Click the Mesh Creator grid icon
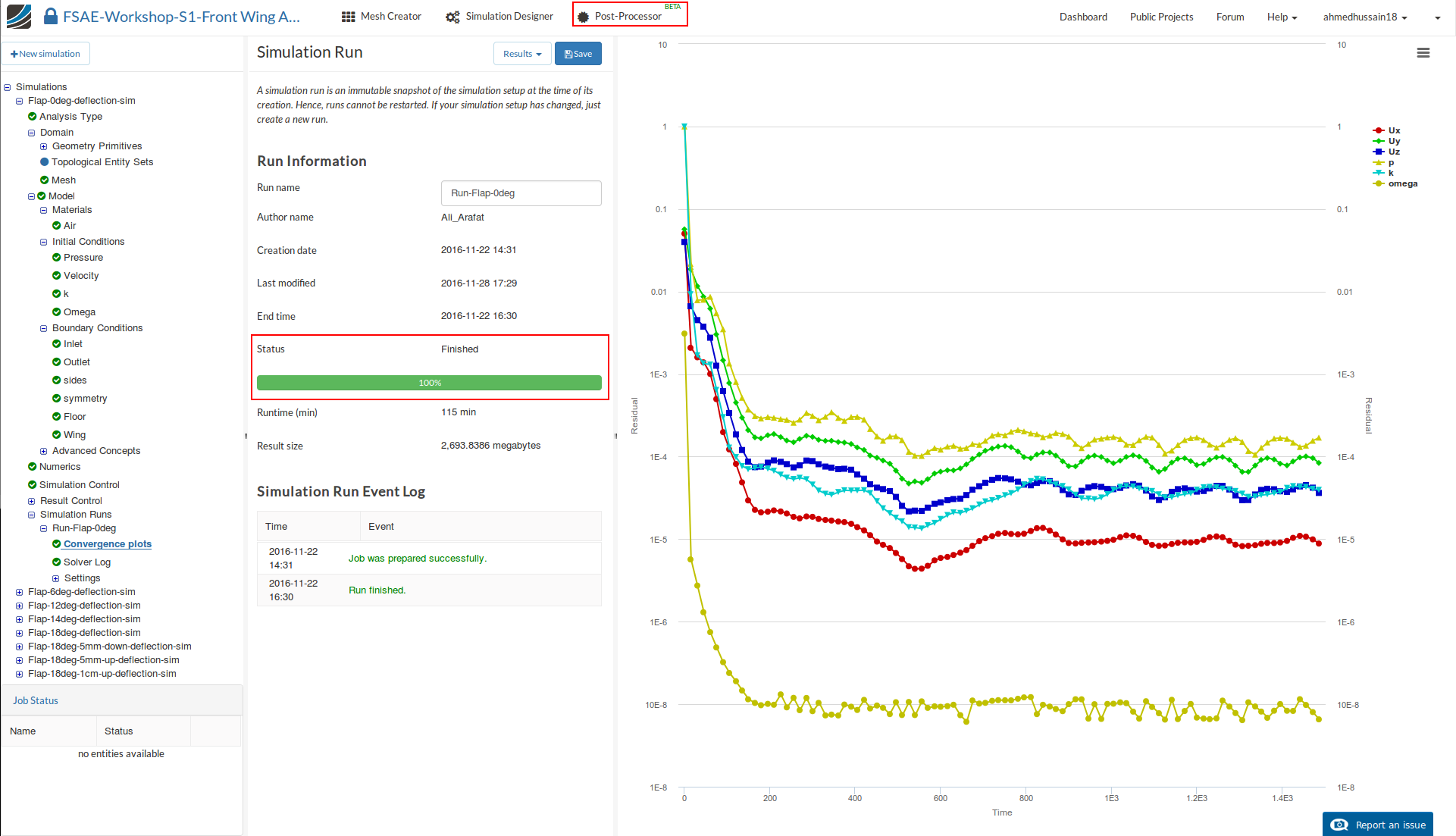1456x836 pixels. coord(348,17)
